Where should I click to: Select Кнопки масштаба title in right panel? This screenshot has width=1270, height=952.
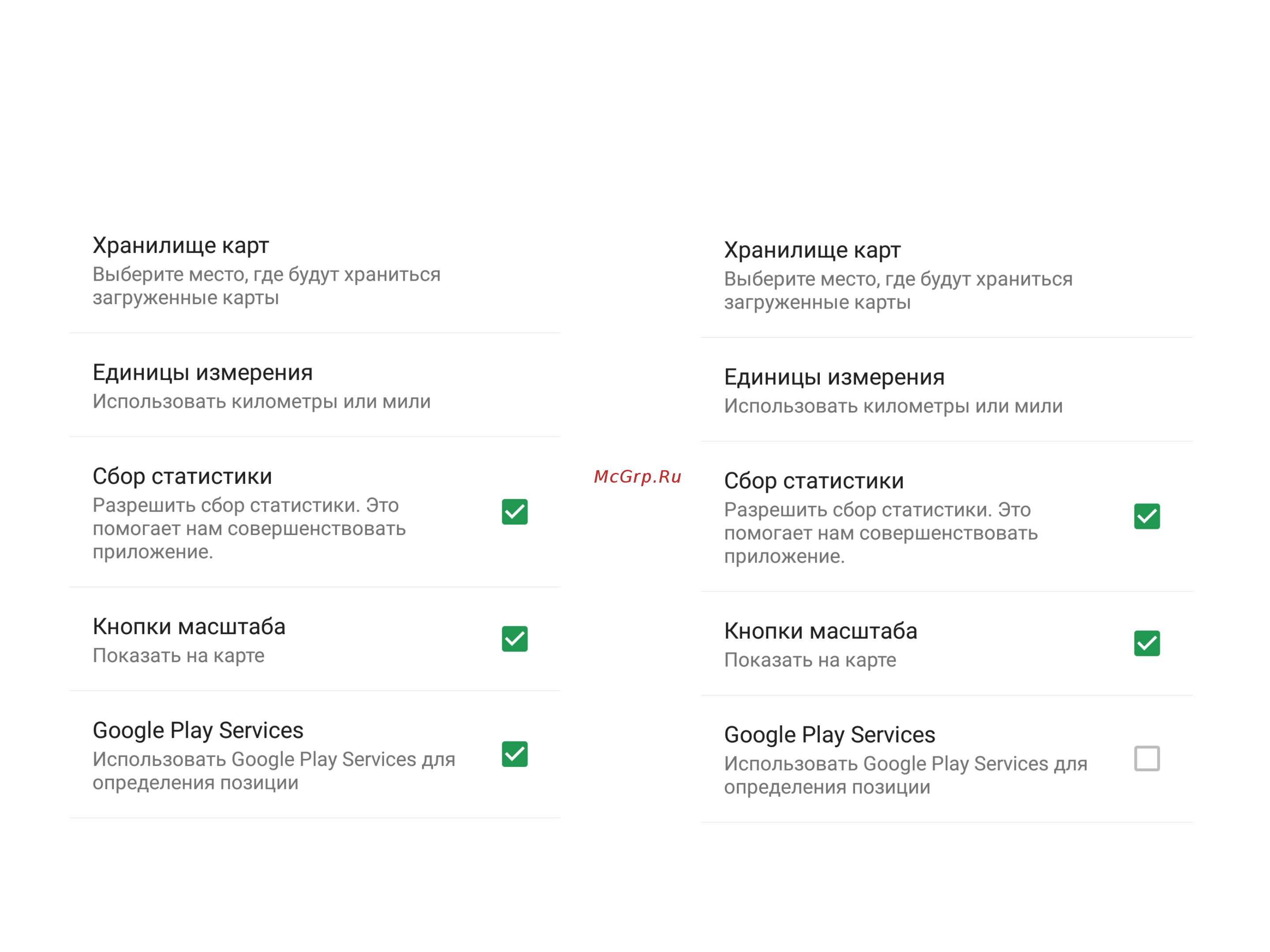tap(821, 631)
